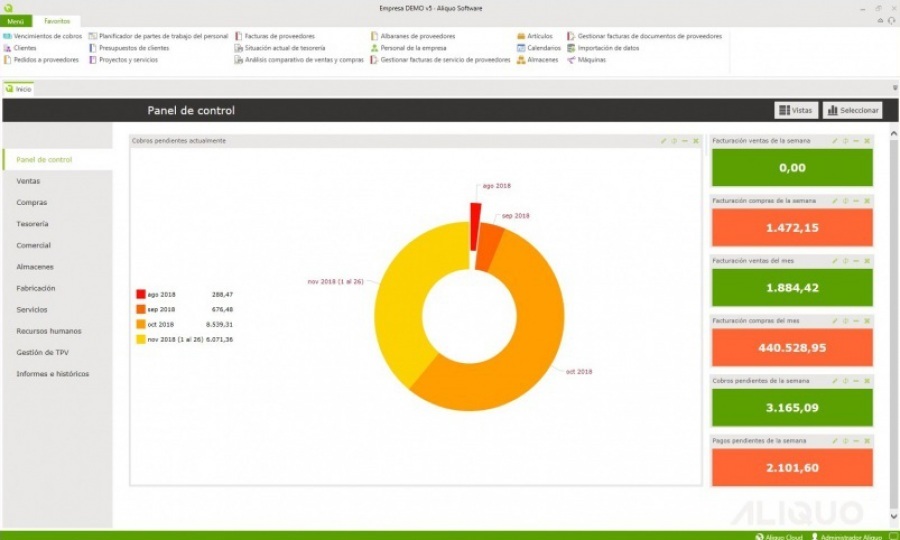Open Tesorería in the left sidebar
This screenshot has width=900, height=540.
pos(32,224)
